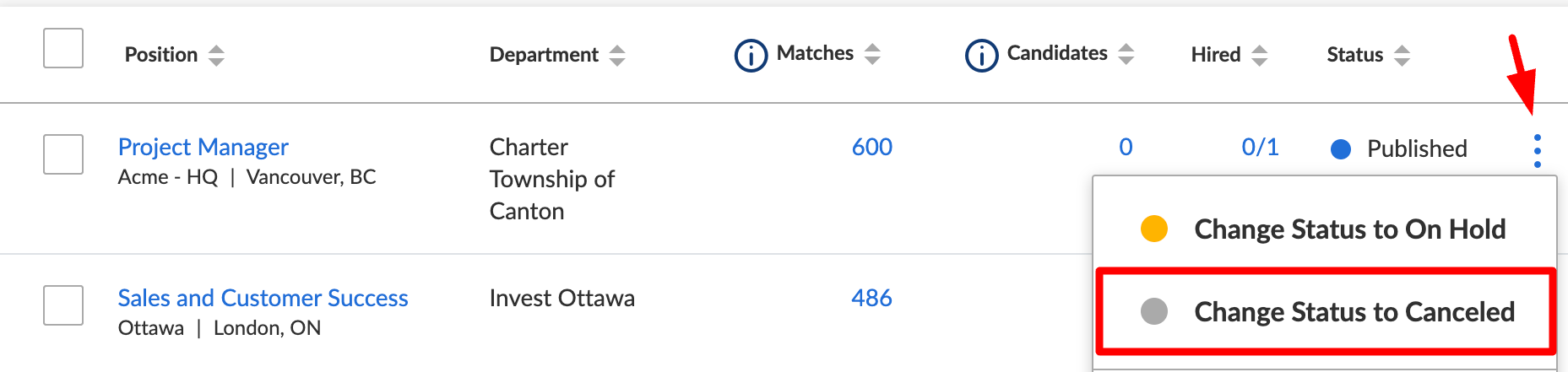Select the Project Manager row checkbox
The height and width of the screenshot is (372, 1568).
click(x=63, y=154)
